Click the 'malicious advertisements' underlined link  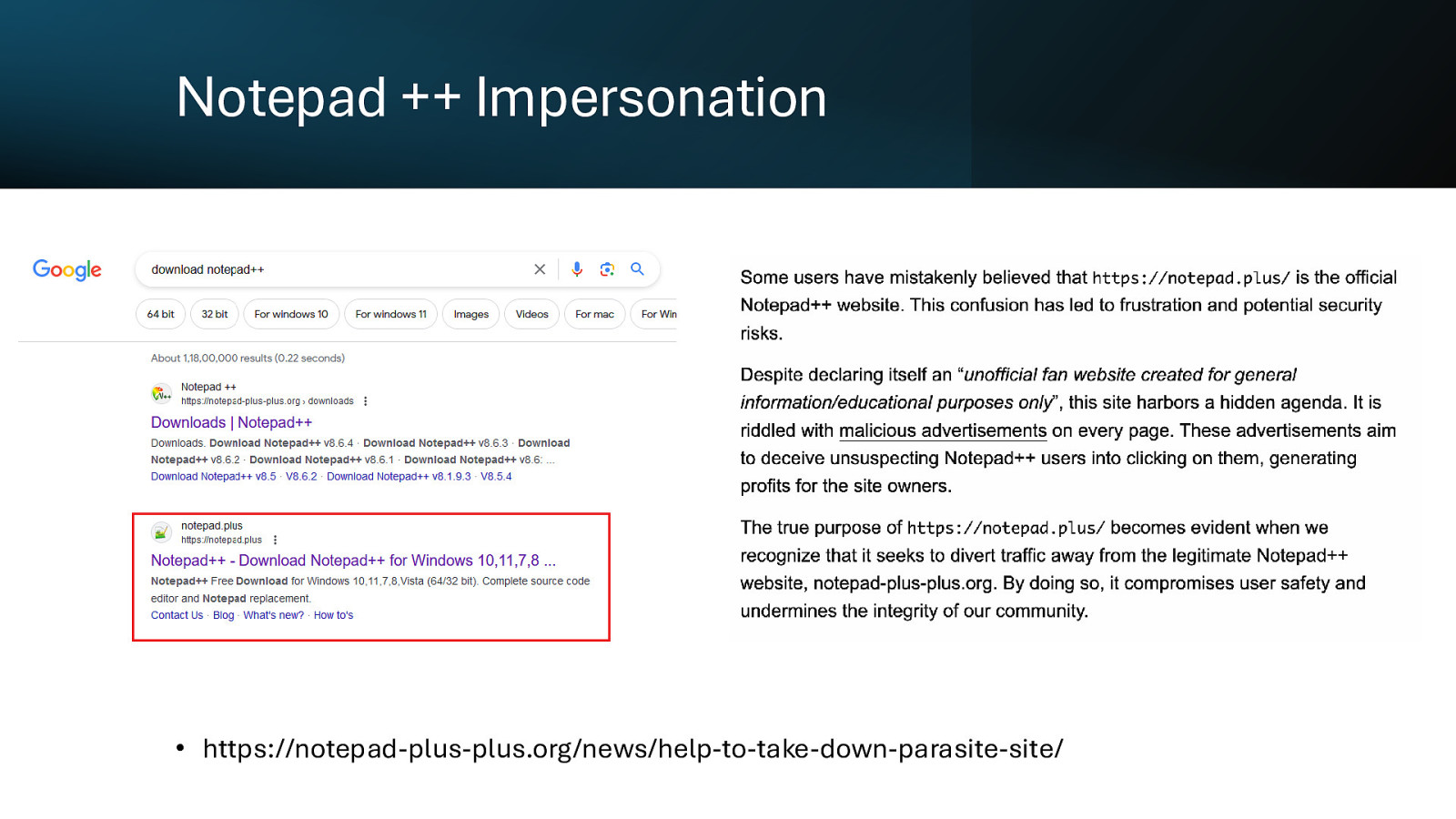[x=943, y=430]
